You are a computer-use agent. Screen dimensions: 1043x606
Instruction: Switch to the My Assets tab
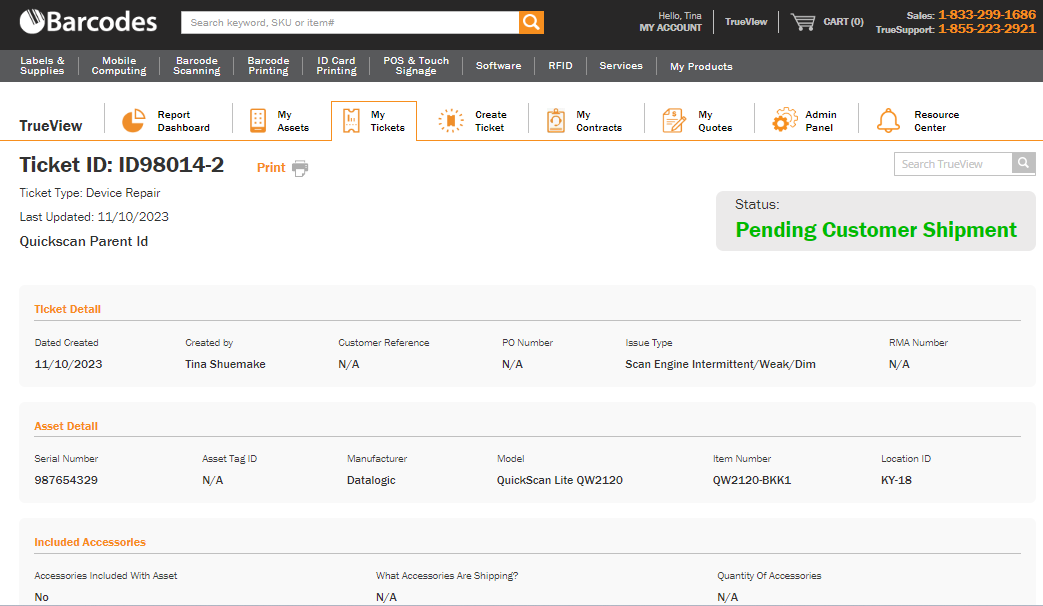[x=293, y=121]
